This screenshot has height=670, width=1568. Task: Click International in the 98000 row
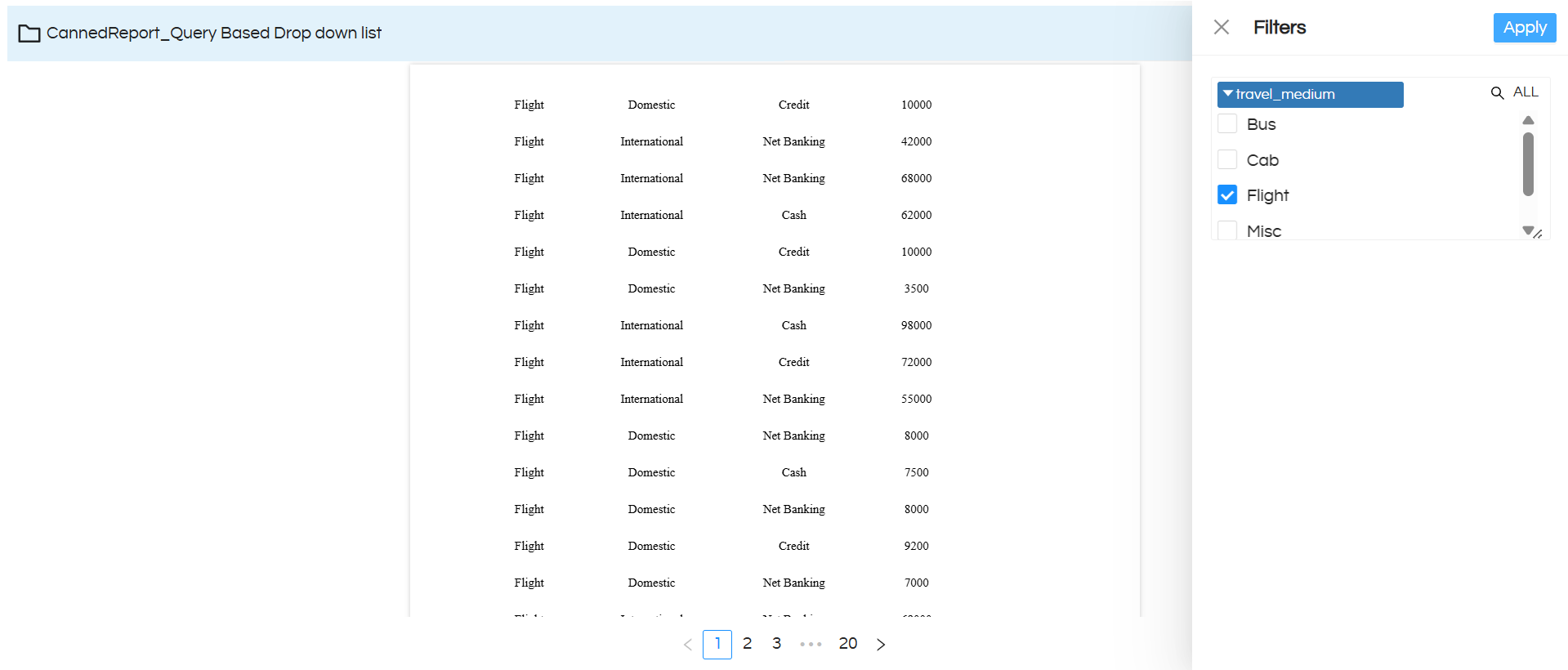tap(651, 325)
